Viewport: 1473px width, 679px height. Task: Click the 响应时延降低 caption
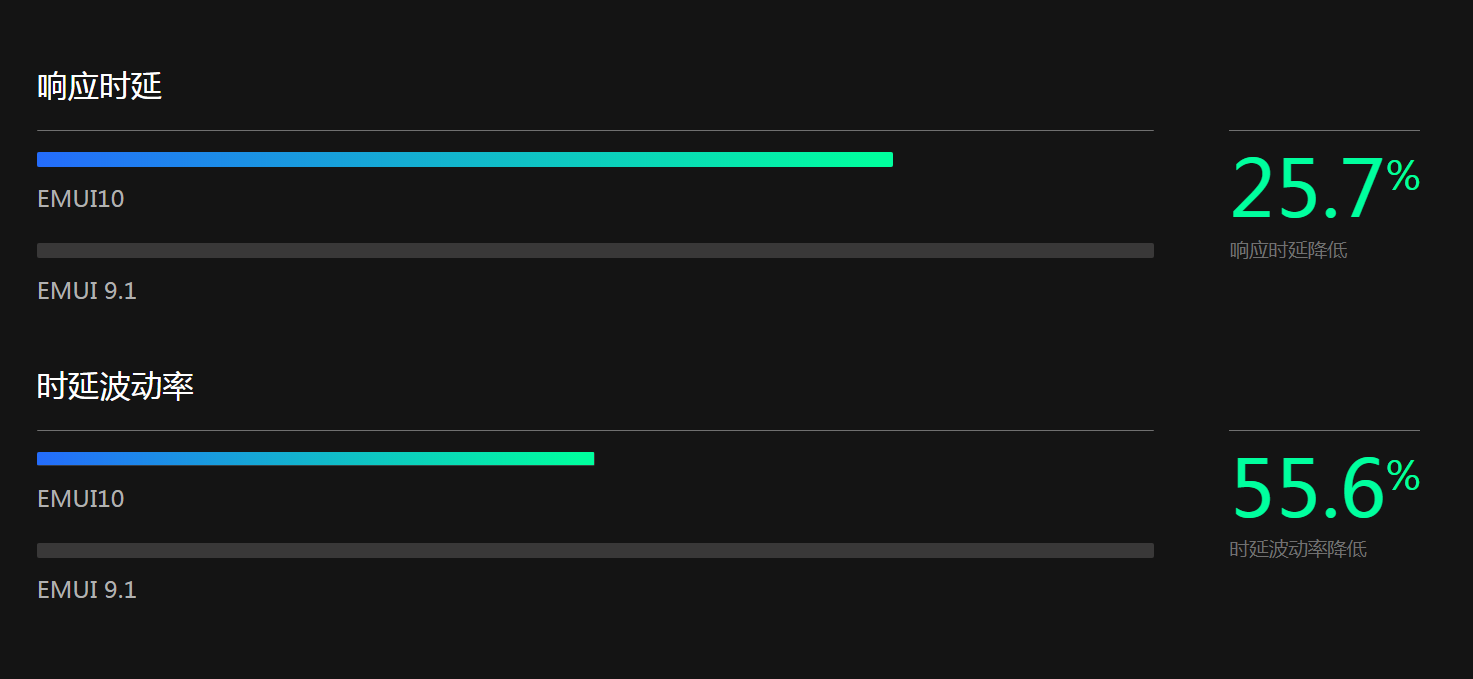pyautogui.click(x=1288, y=250)
